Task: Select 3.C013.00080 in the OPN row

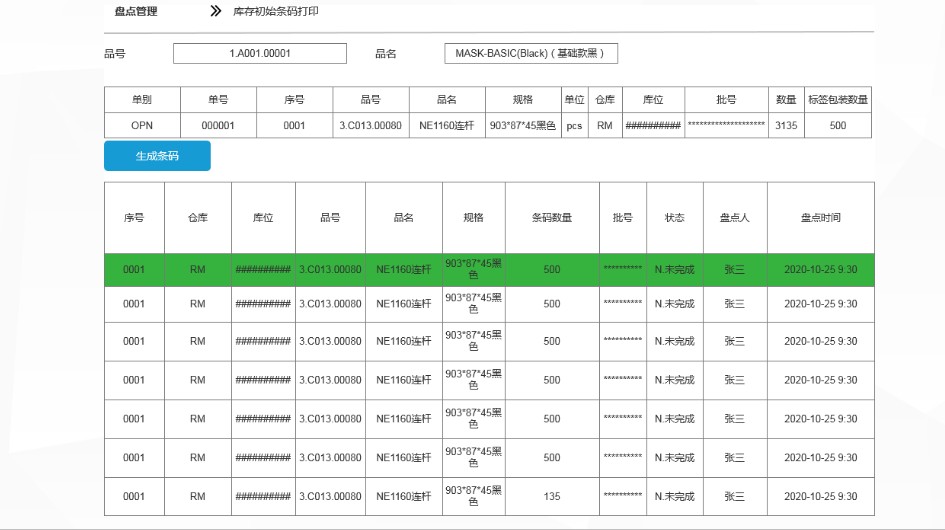Action: coord(371,125)
